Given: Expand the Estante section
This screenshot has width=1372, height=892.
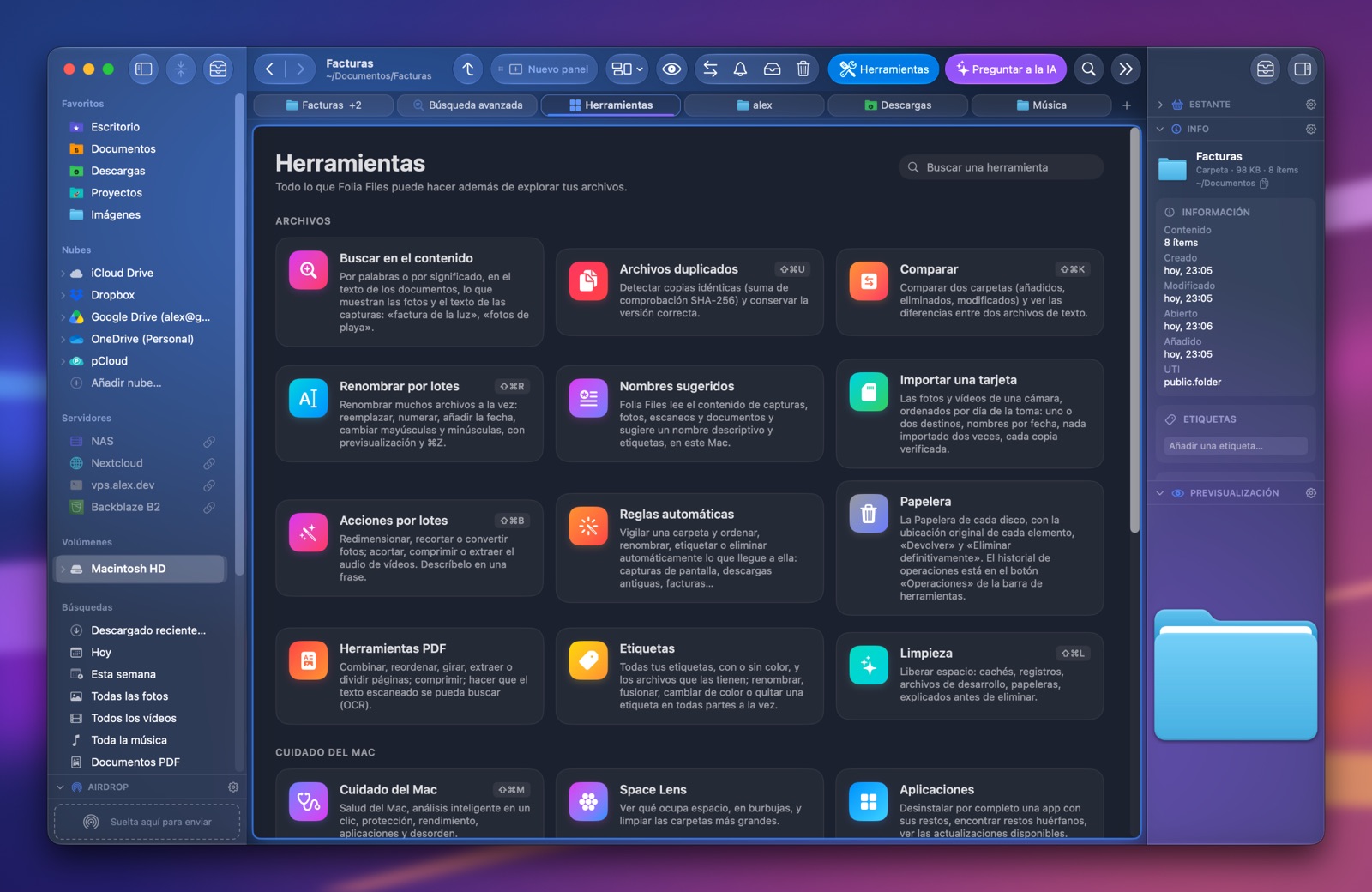Looking at the screenshot, I should [1160, 105].
